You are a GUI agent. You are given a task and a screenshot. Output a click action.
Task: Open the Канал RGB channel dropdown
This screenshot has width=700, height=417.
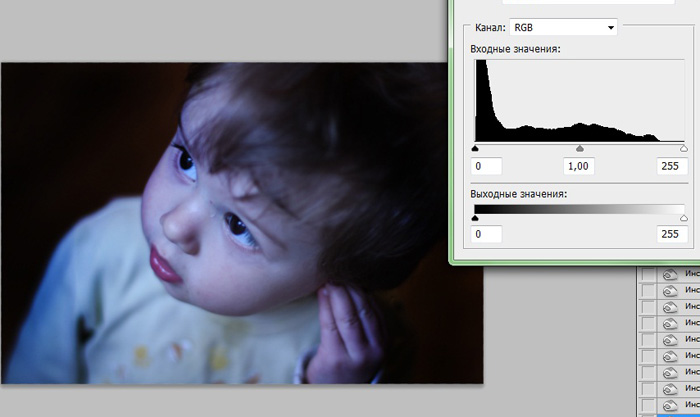point(563,28)
